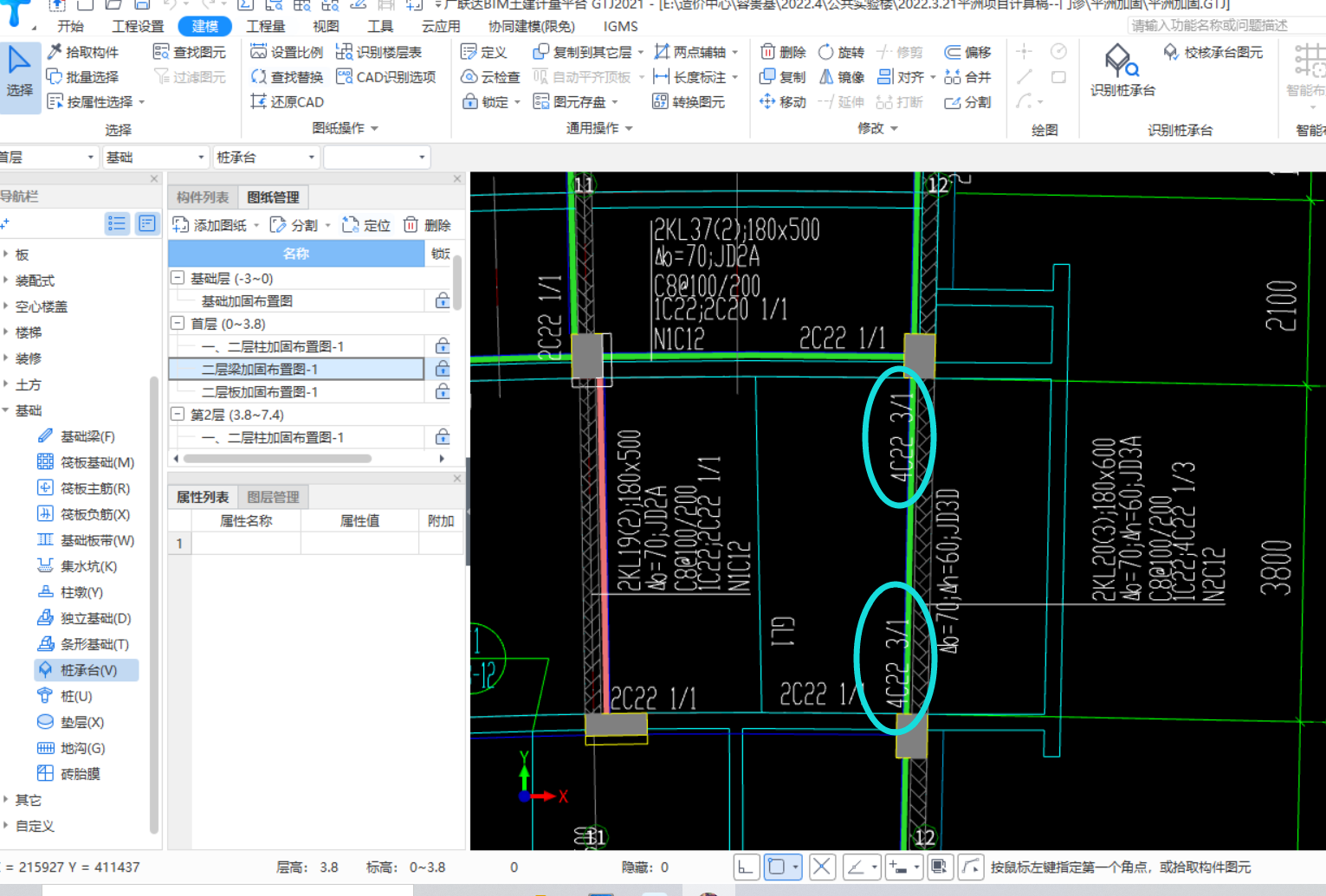Click 设置比例 set scale

coord(287,52)
